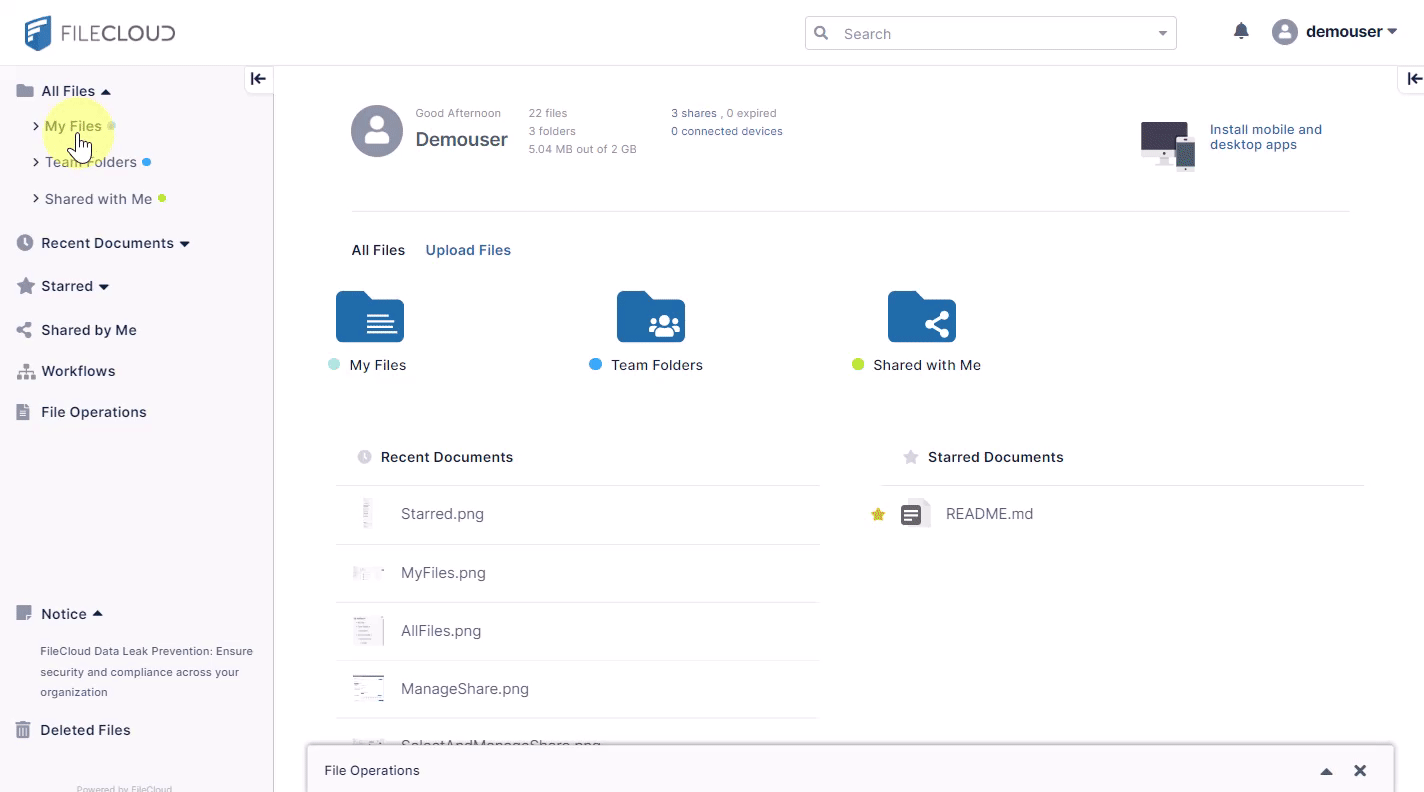Click in the Search input field
This screenshot has height=792, width=1424.
[x=990, y=34]
